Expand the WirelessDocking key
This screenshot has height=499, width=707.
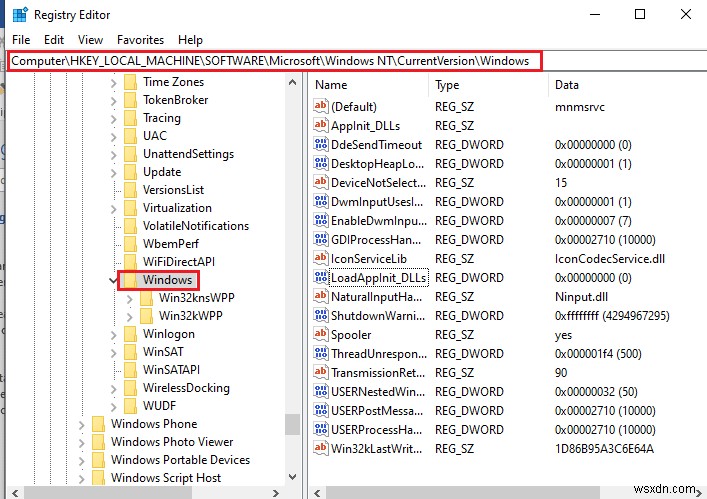pos(113,389)
